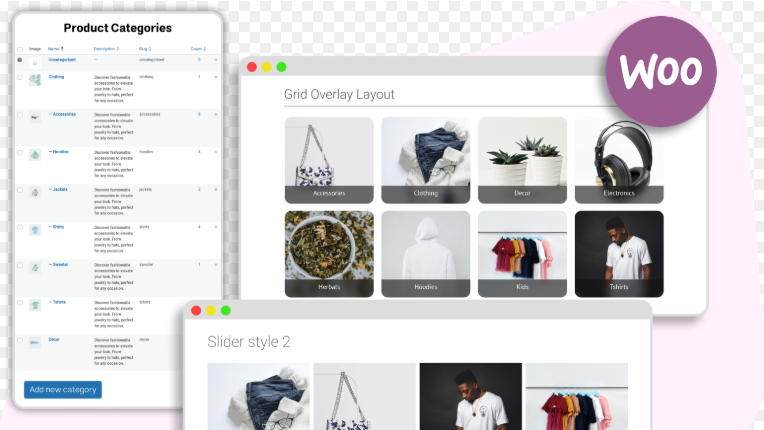This screenshot has height=430, width=764.
Task: Click the 'jackets' slug text
Action: (x=145, y=189)
